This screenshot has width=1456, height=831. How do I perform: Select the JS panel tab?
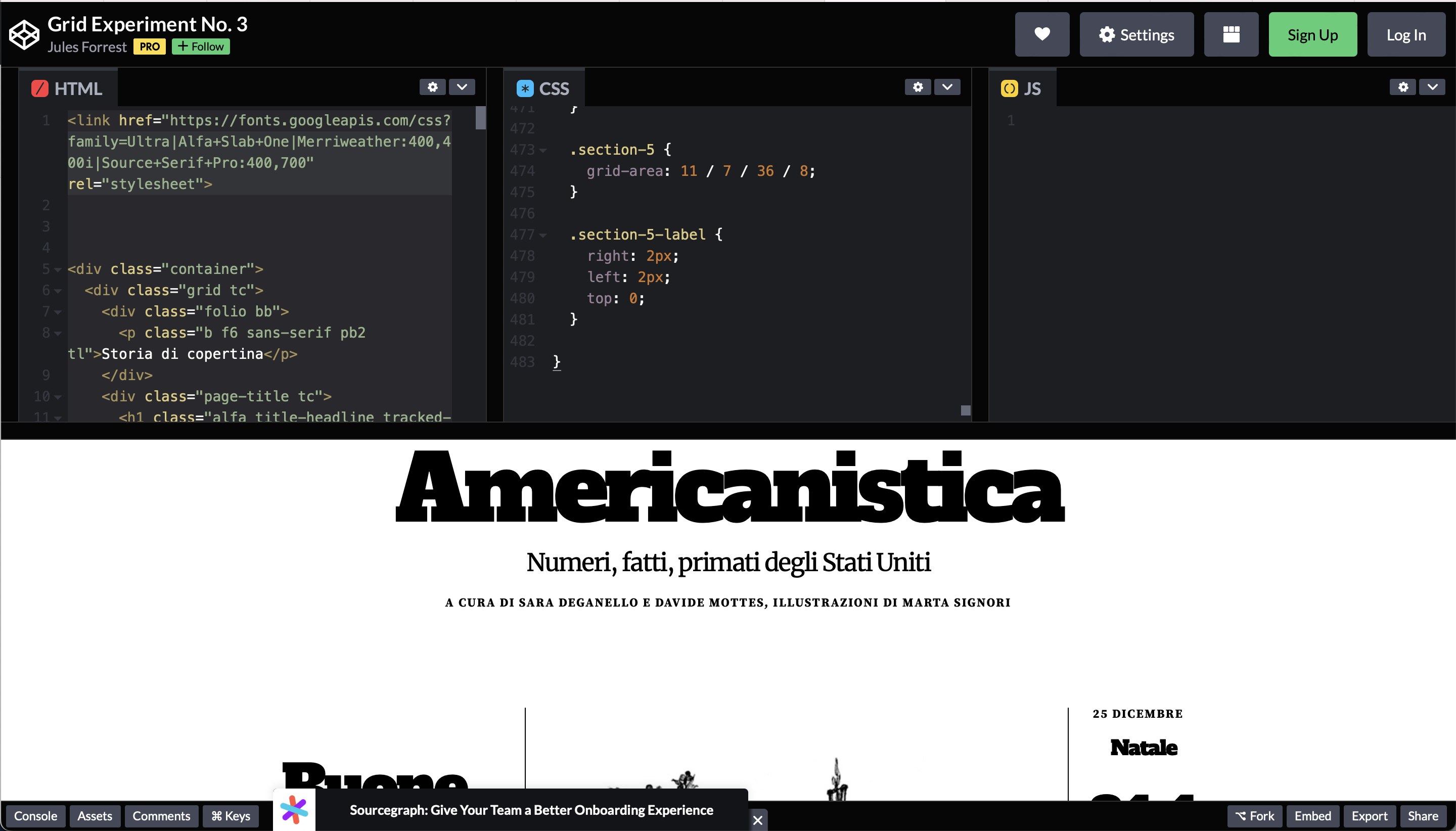1022,88
